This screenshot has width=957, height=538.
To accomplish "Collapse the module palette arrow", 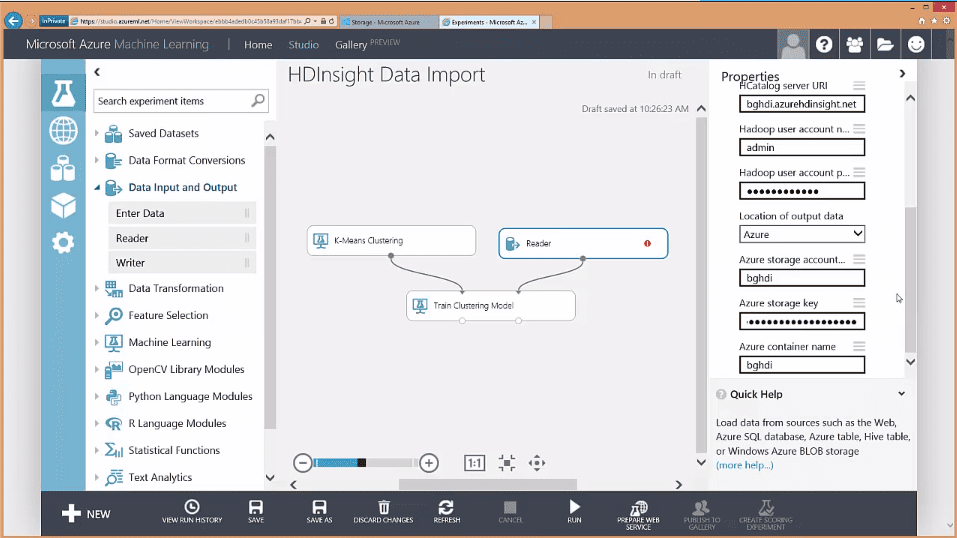I will 97,72.
